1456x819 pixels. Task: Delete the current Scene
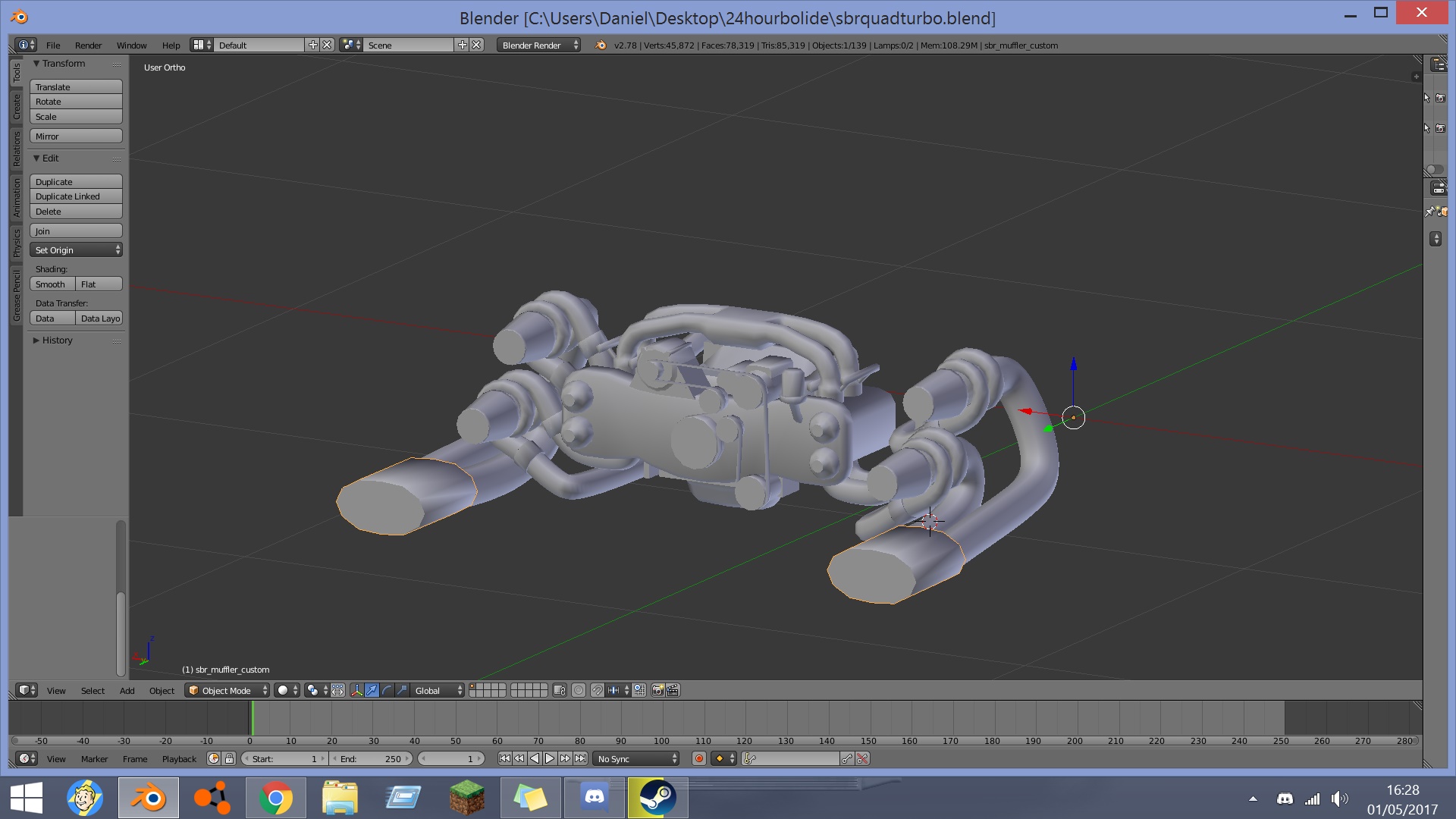pos(476,45)
